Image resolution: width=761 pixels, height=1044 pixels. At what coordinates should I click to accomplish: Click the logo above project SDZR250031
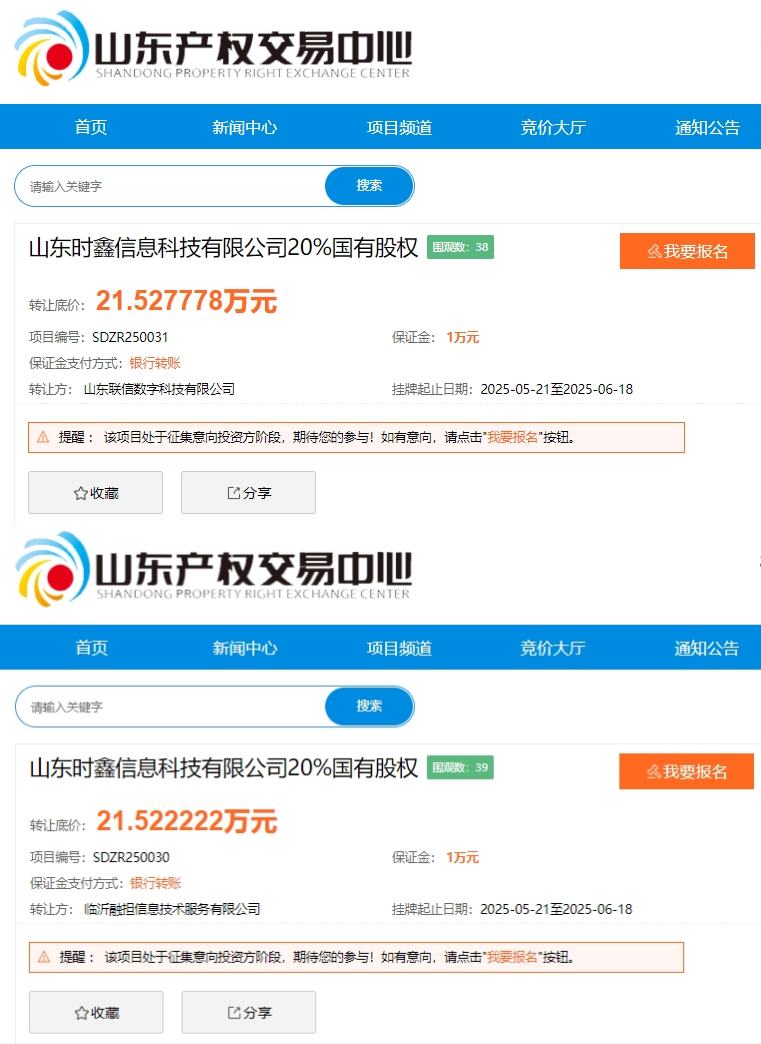(x=213, y=49)
